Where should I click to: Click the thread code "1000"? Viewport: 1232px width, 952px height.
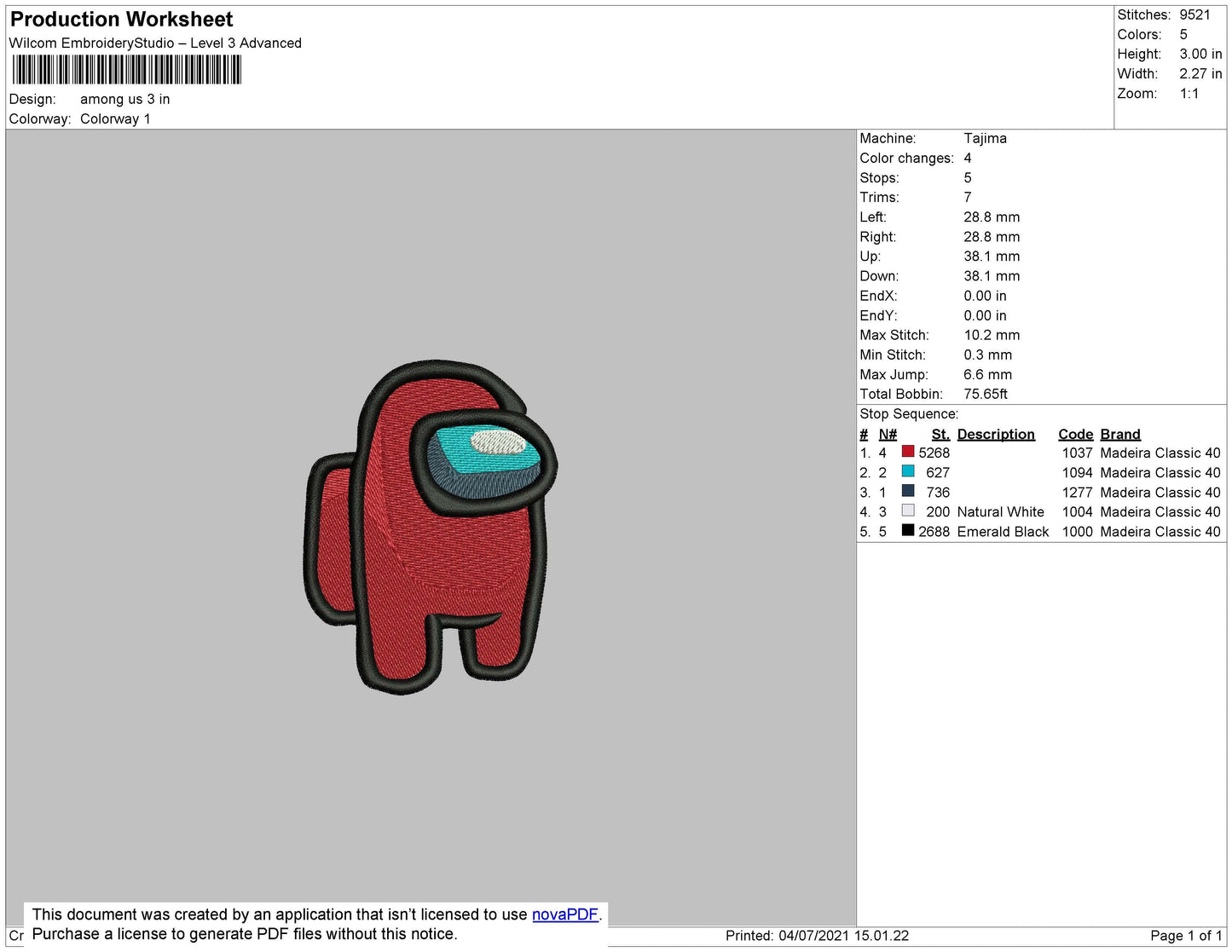coord(1078,532)
